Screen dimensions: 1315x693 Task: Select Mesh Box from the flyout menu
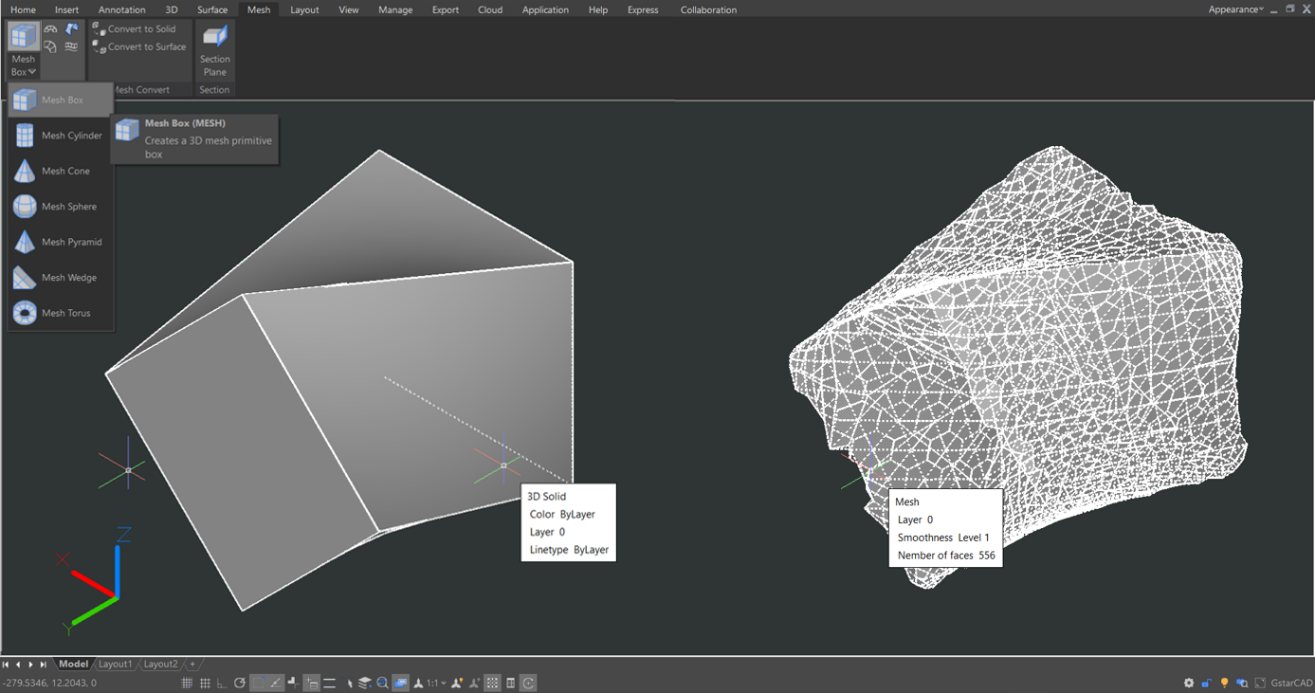[x=62, y=99]
